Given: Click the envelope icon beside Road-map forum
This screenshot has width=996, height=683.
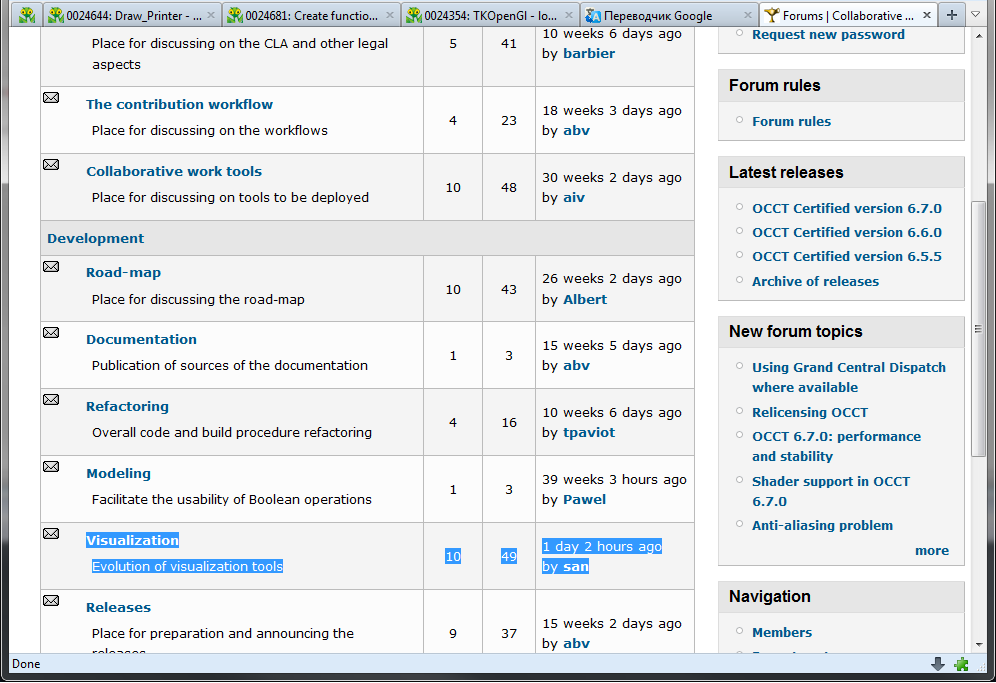Looking at the screenshot, I should pos(51,266).
